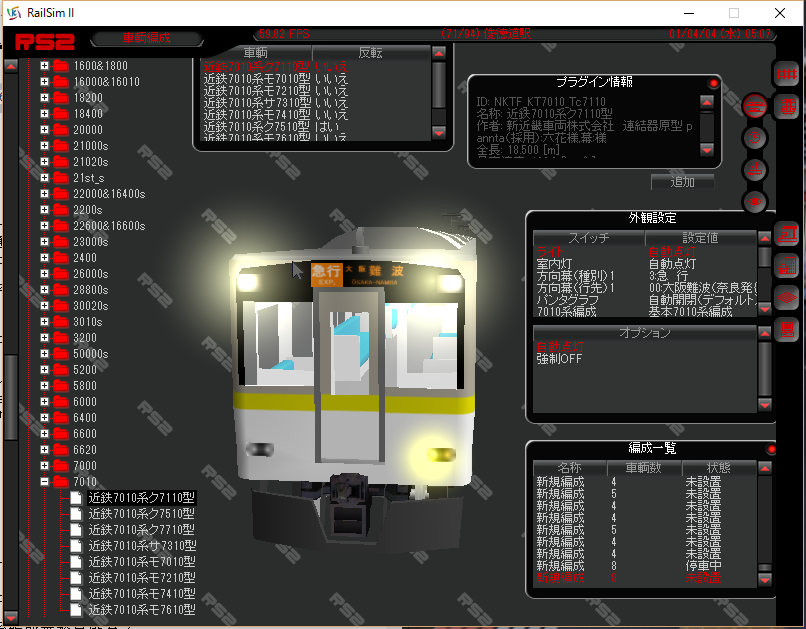The width and height of the screenshot is (806, 629).
Task: Click the train formation round icon
Action: [x=755, y=106]
